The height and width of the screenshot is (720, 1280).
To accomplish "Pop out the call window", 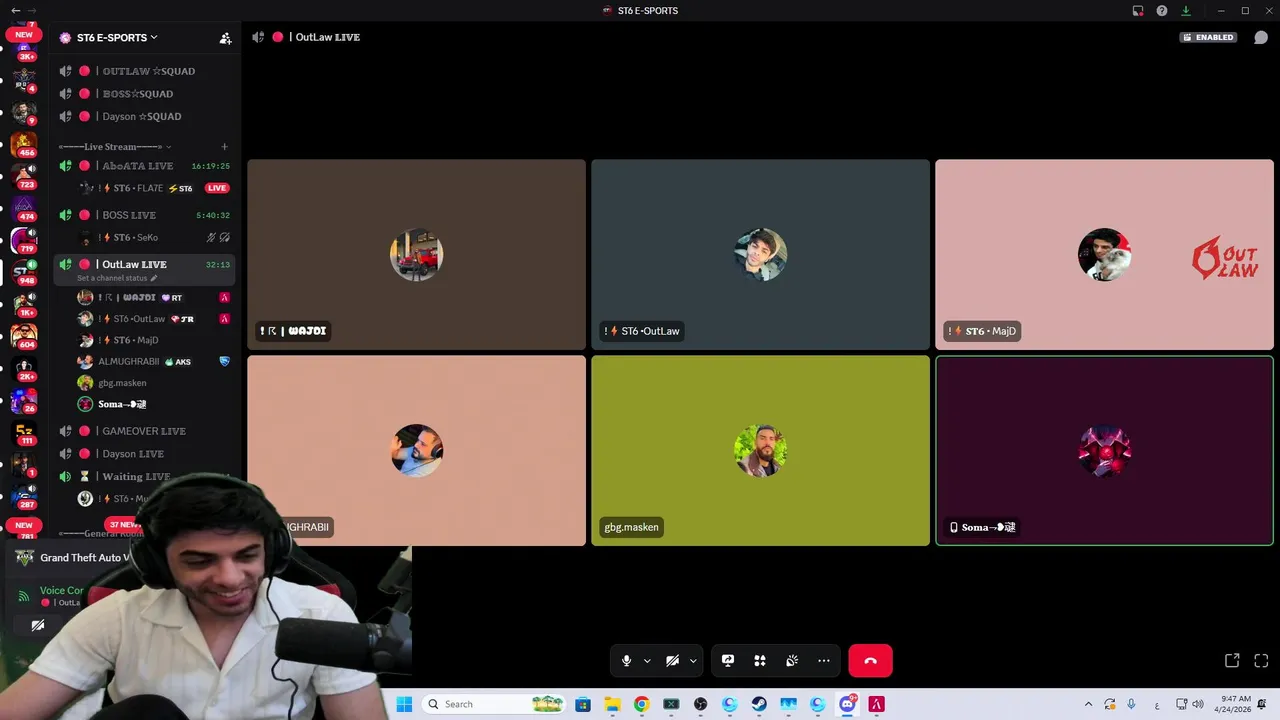I will [1232, 661].
